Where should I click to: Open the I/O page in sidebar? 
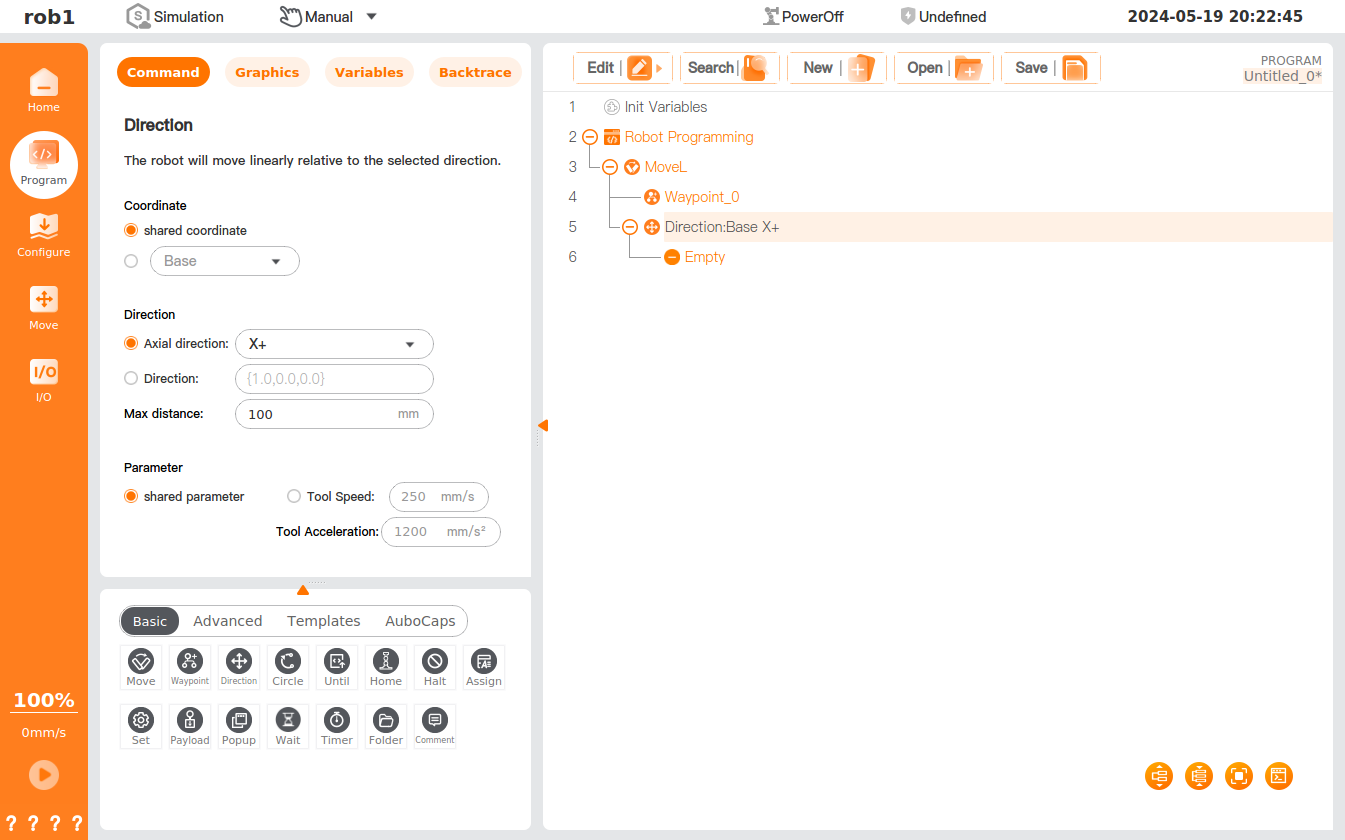[x=44, y=380]
